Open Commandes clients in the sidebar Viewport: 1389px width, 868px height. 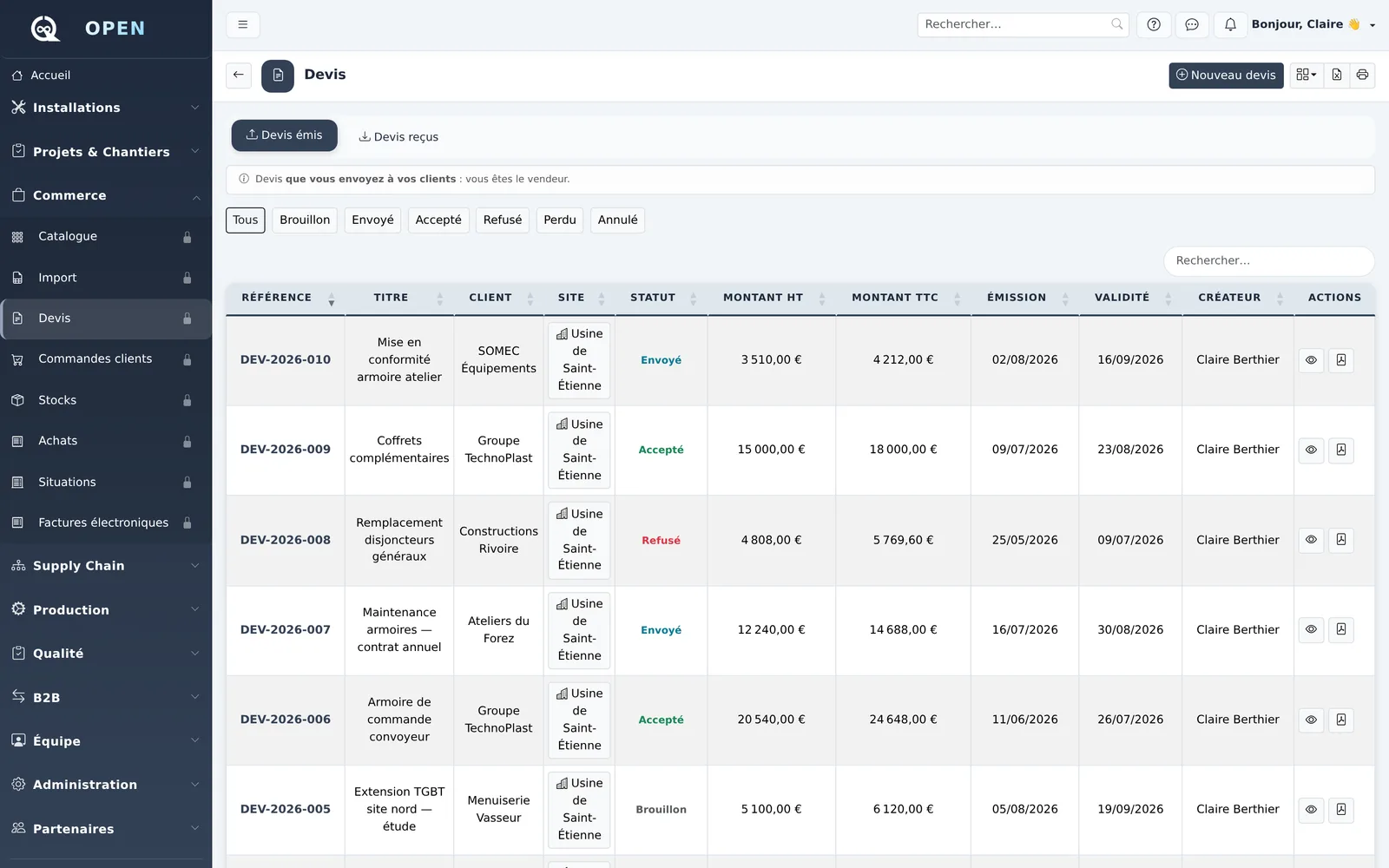pyautogui.click(x=106, y=359)
